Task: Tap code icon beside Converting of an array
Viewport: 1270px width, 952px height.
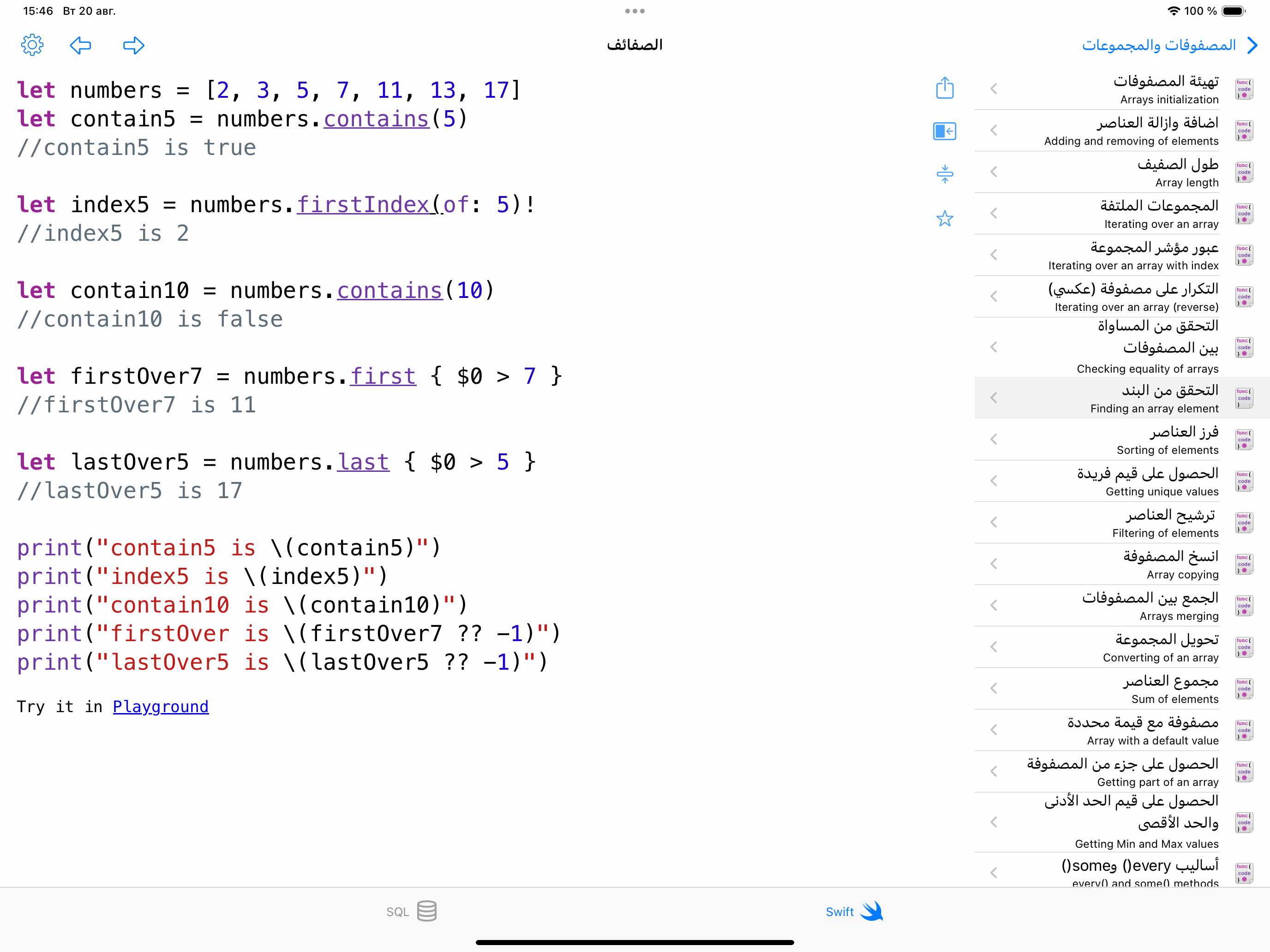Action: [1244, 647]
